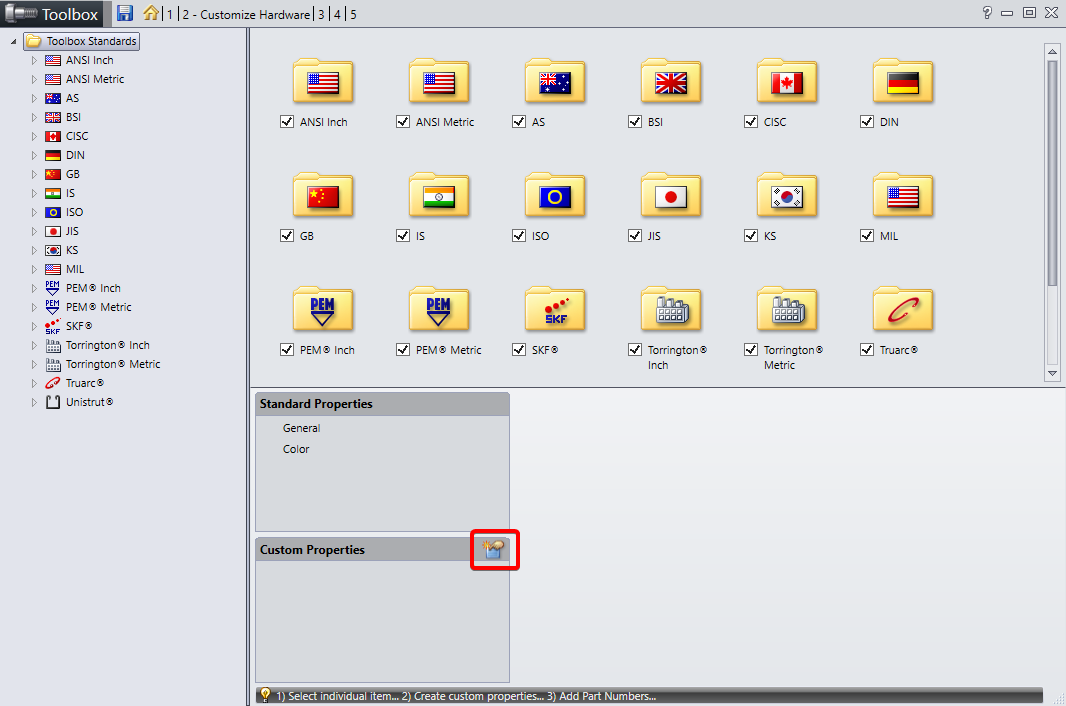1066x706 pixels.
Task: Select PEM Metric in the tree
Action: click(99, 307)
